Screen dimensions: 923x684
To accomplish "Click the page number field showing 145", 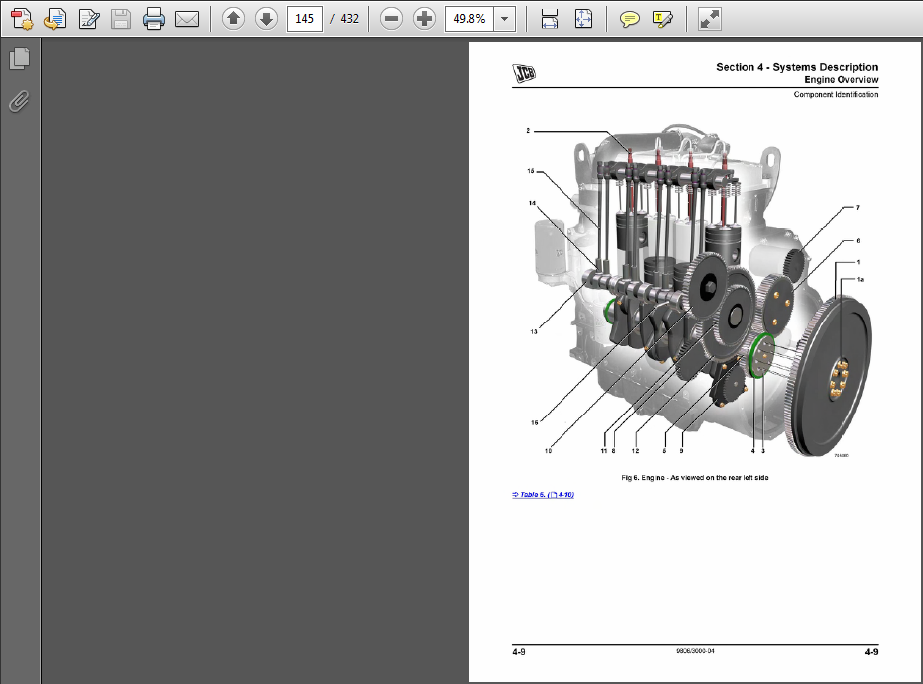I will click(x=304, y=18).
